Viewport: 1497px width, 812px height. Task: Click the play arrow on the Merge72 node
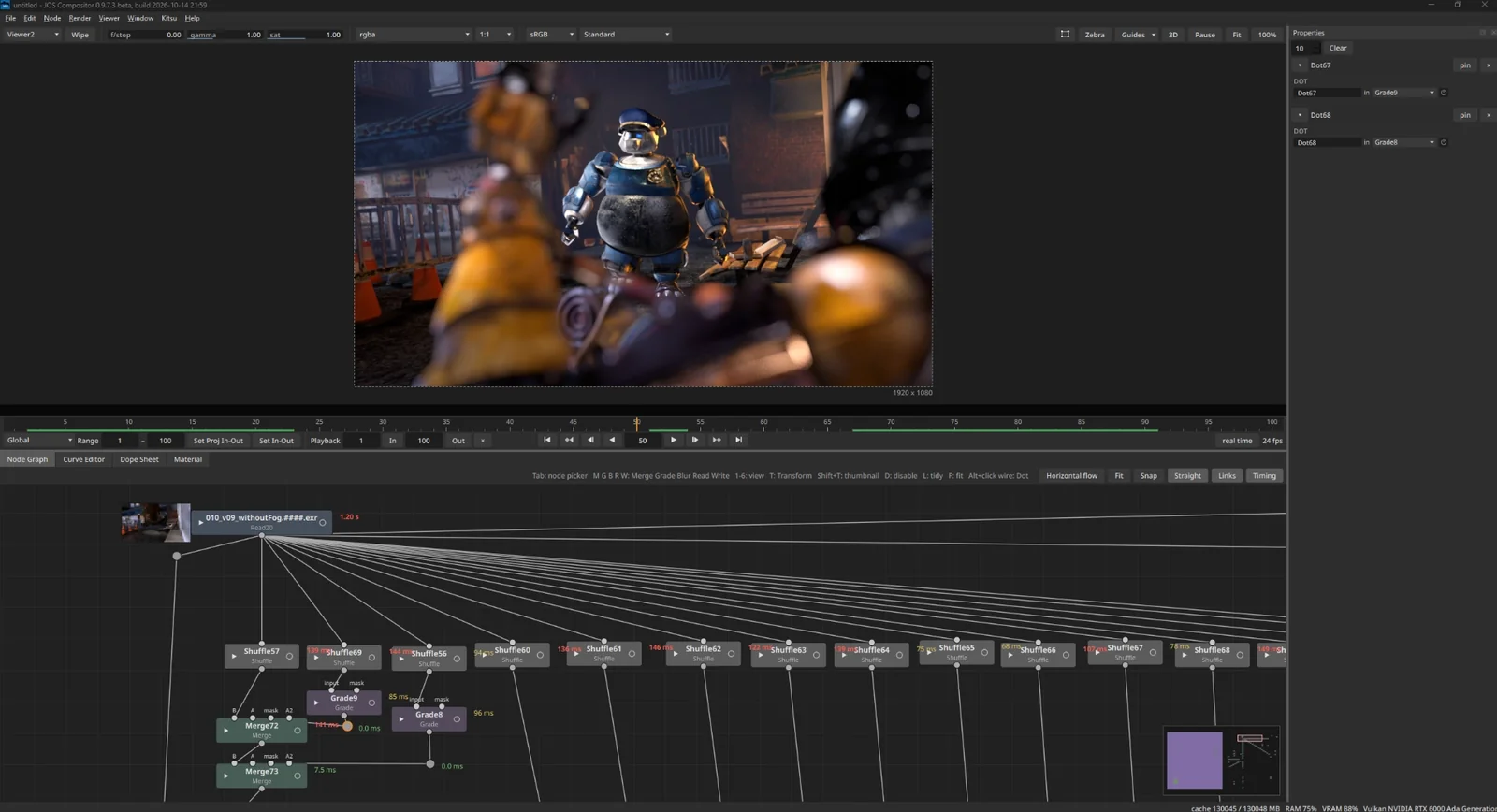[225, 731]
